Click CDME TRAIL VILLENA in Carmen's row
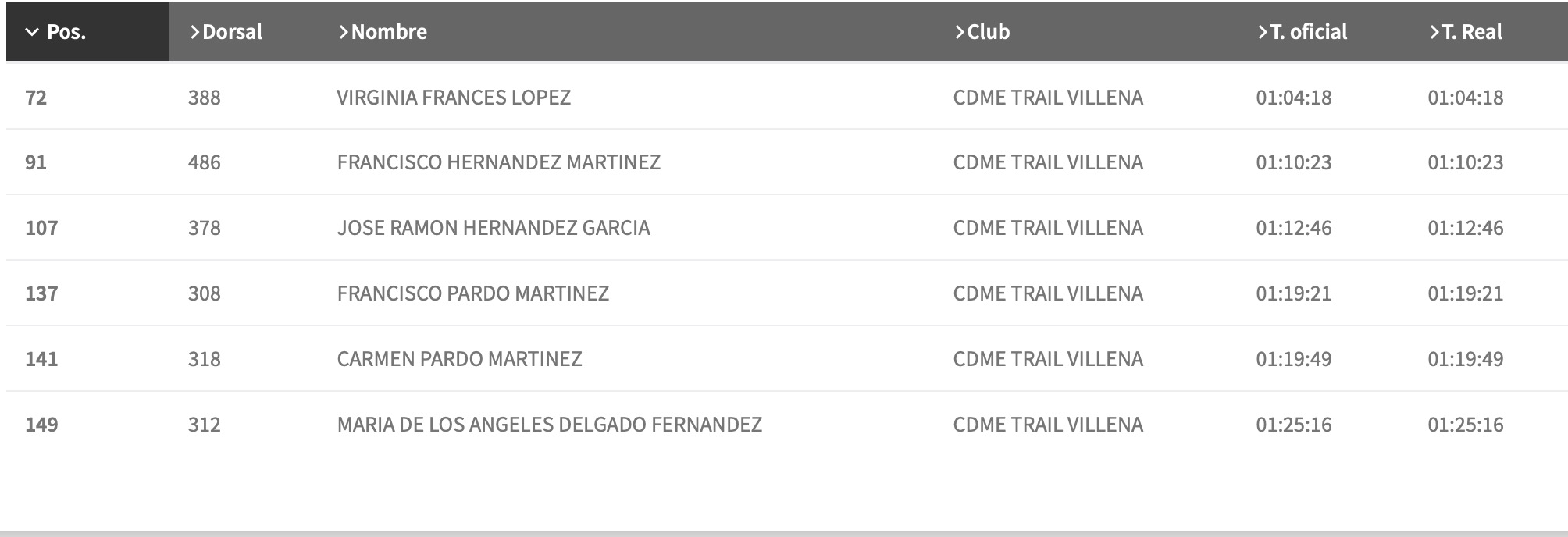This screenshot has width=1568, height=537. point(1047,359)
